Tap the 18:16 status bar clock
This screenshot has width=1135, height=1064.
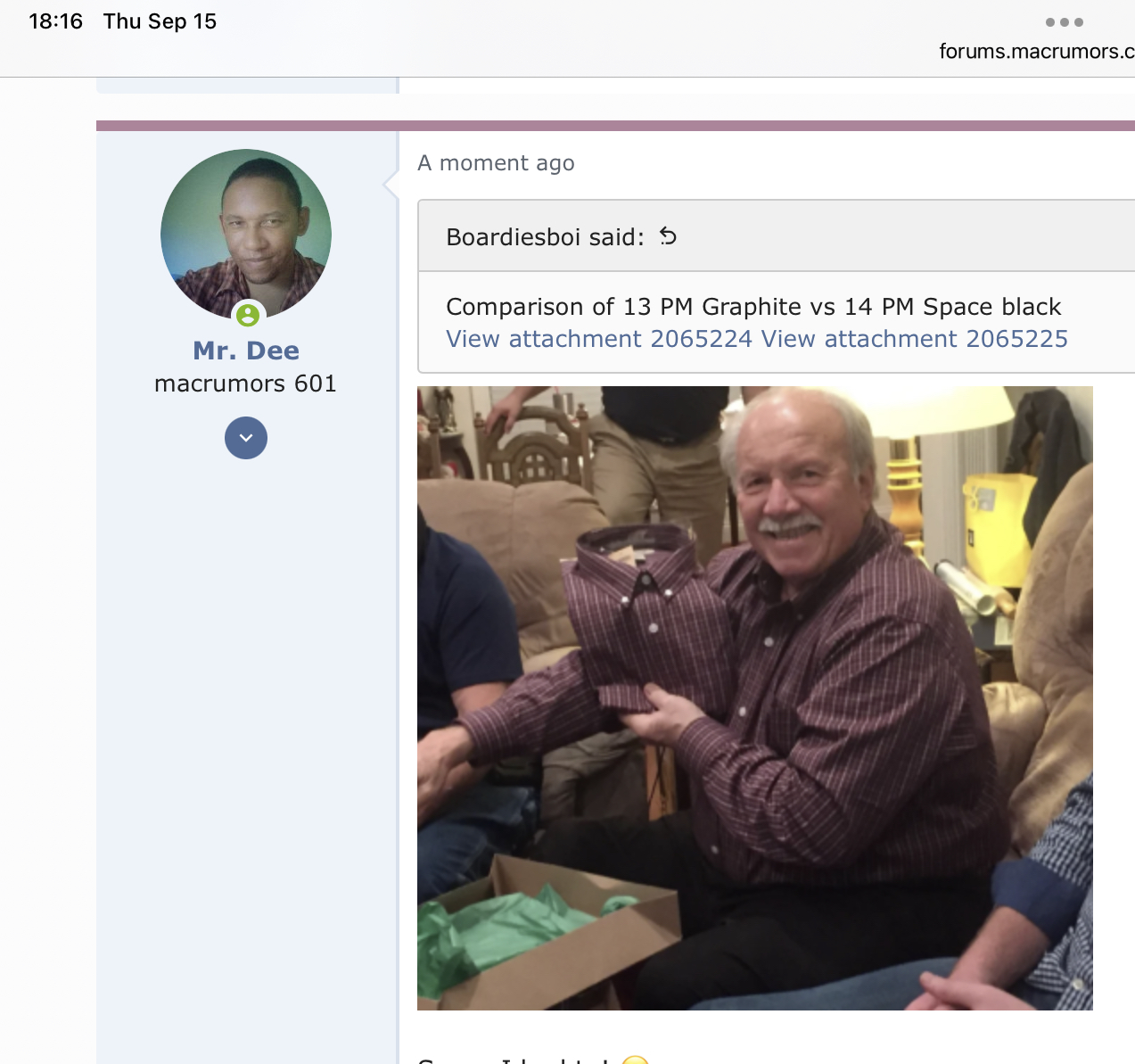coord(55,21)
